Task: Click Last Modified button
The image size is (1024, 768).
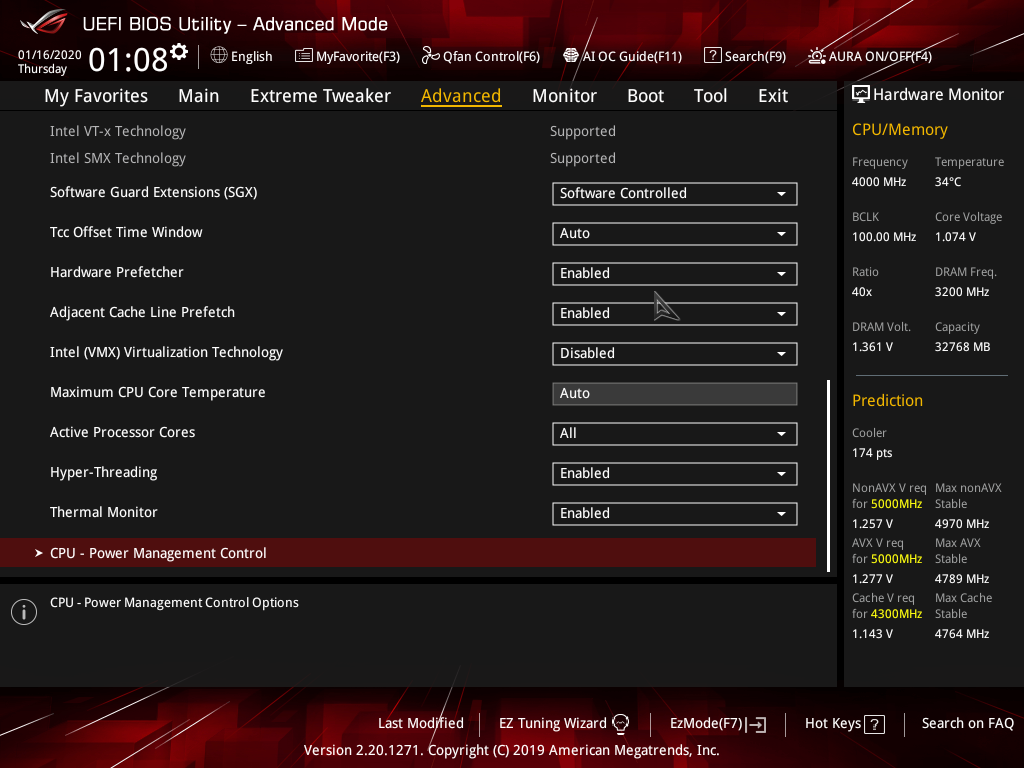Action: pyautogui.click(x=421, y=723)
